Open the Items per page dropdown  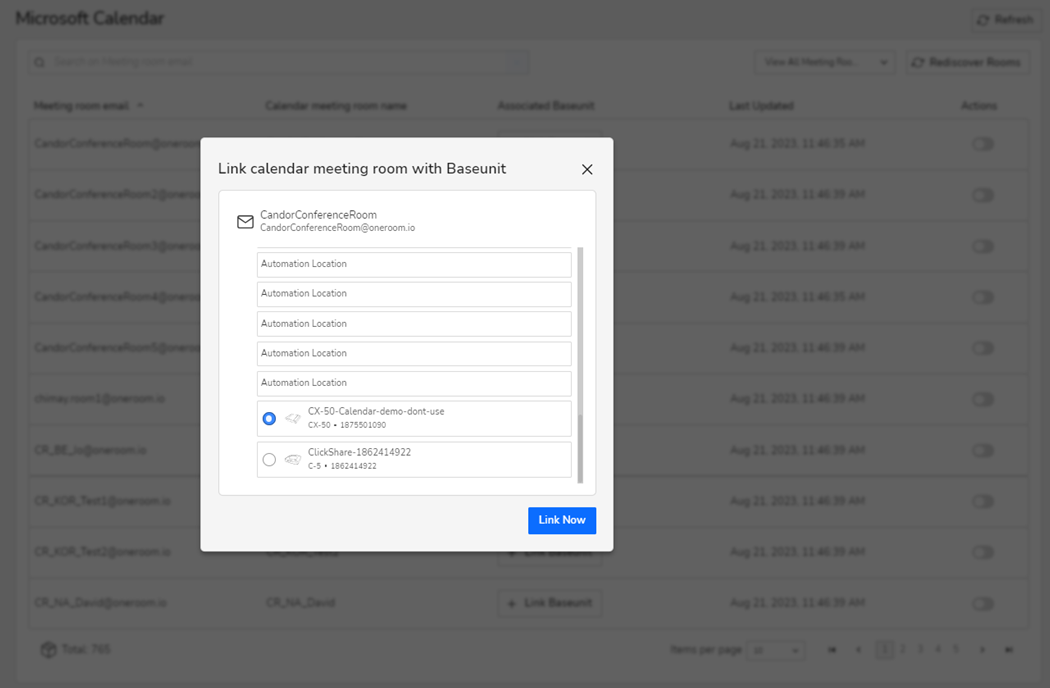click(x=776, y=650)
